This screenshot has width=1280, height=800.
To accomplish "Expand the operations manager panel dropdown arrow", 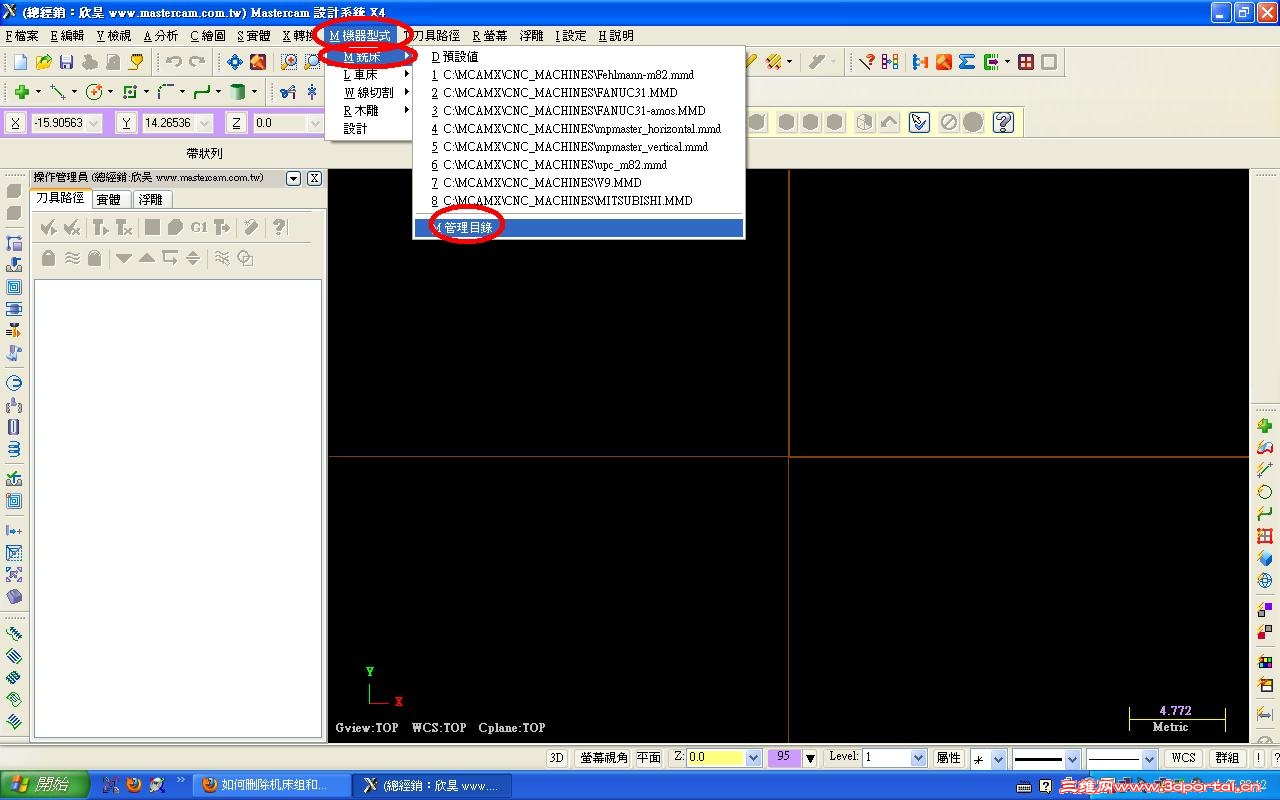I will [x=293, y=178].
